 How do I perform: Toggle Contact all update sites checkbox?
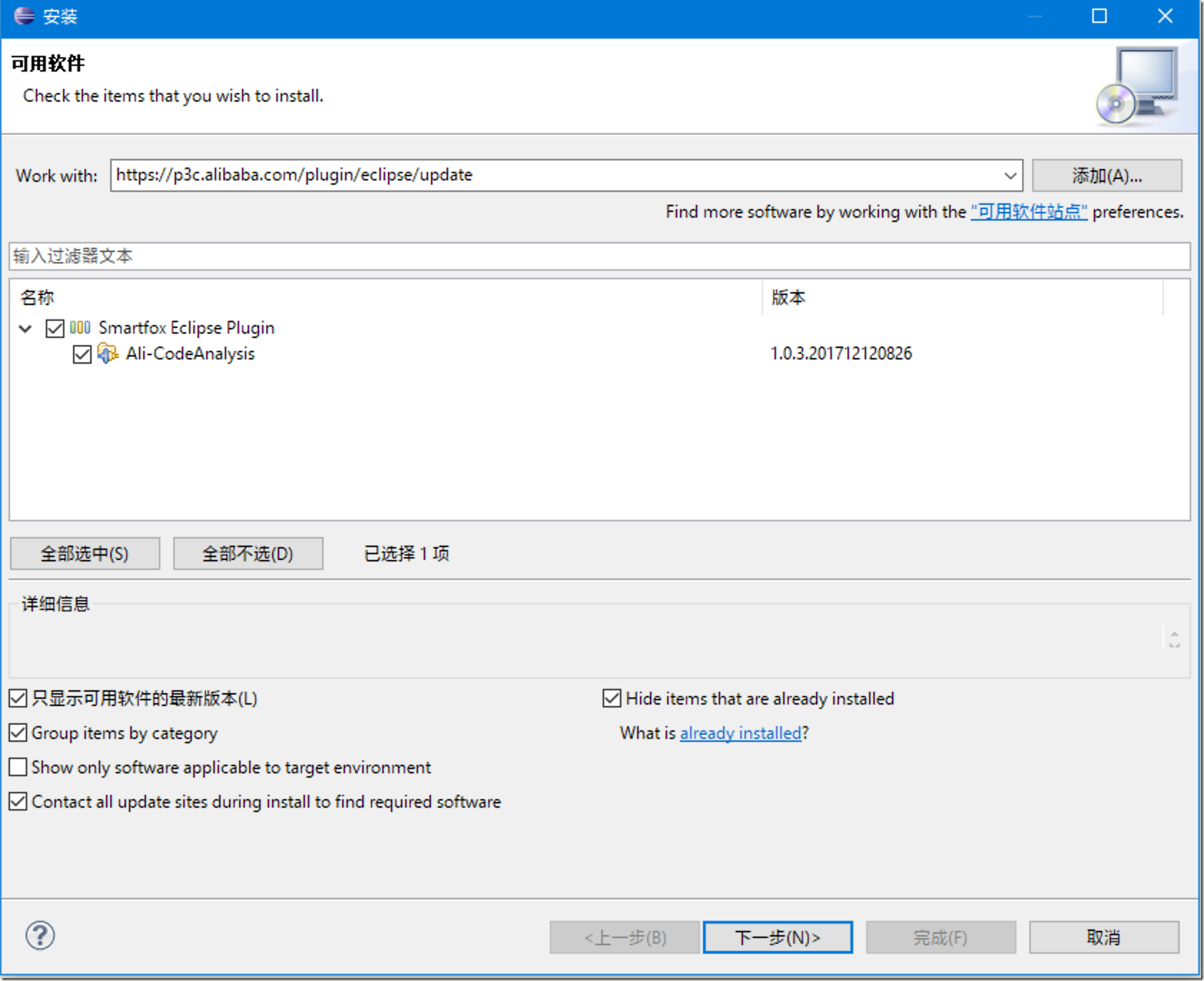click(18, 801)
